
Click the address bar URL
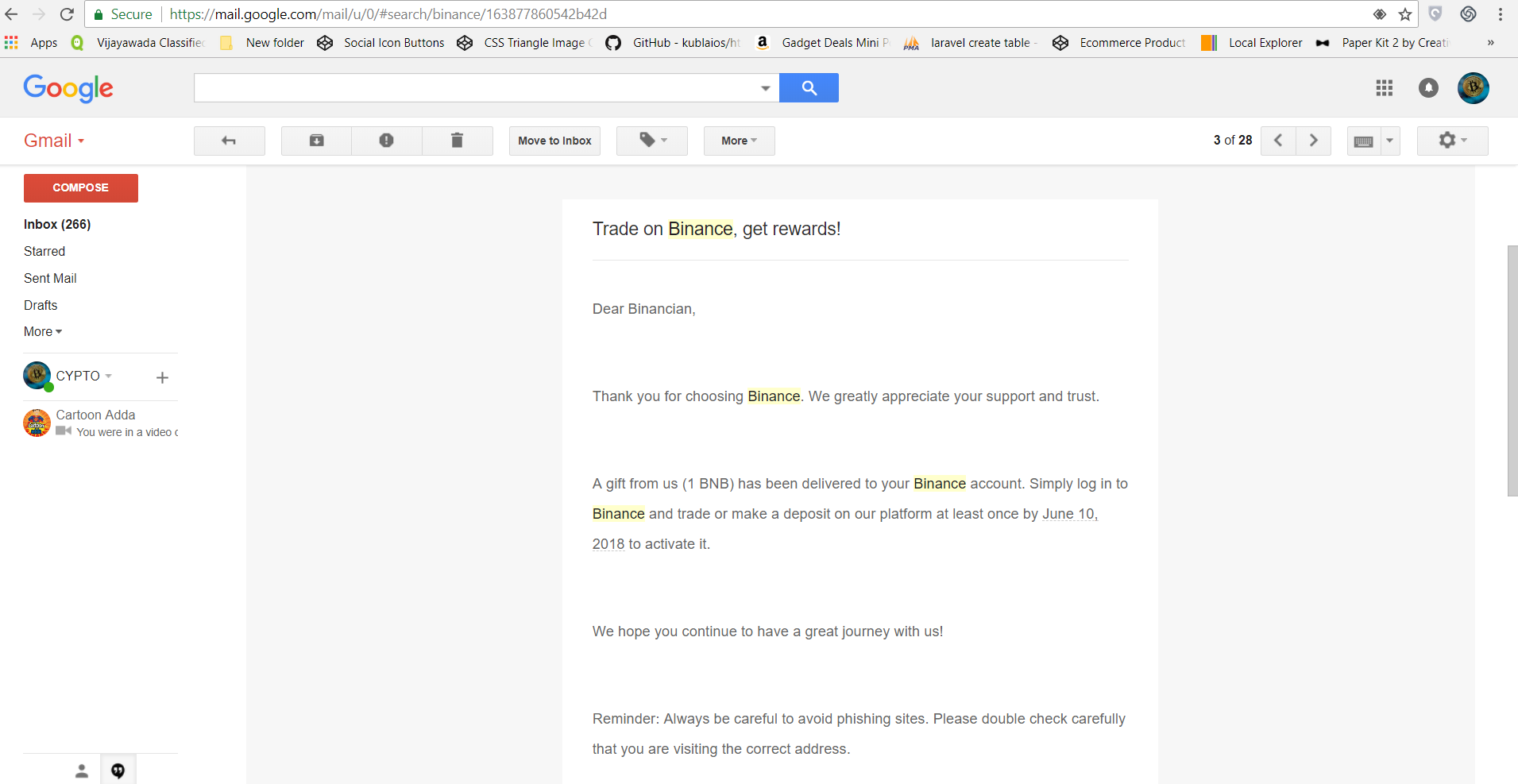point(388,14)
